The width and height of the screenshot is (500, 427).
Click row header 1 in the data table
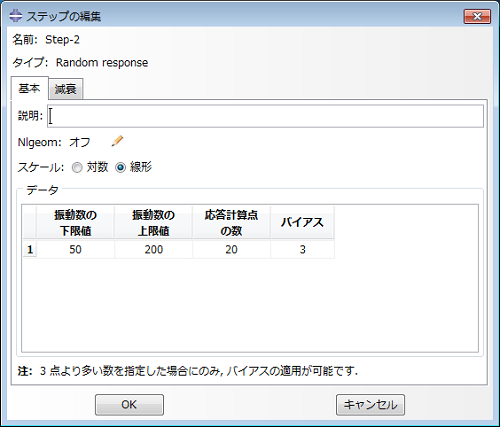tap(30, 249)
